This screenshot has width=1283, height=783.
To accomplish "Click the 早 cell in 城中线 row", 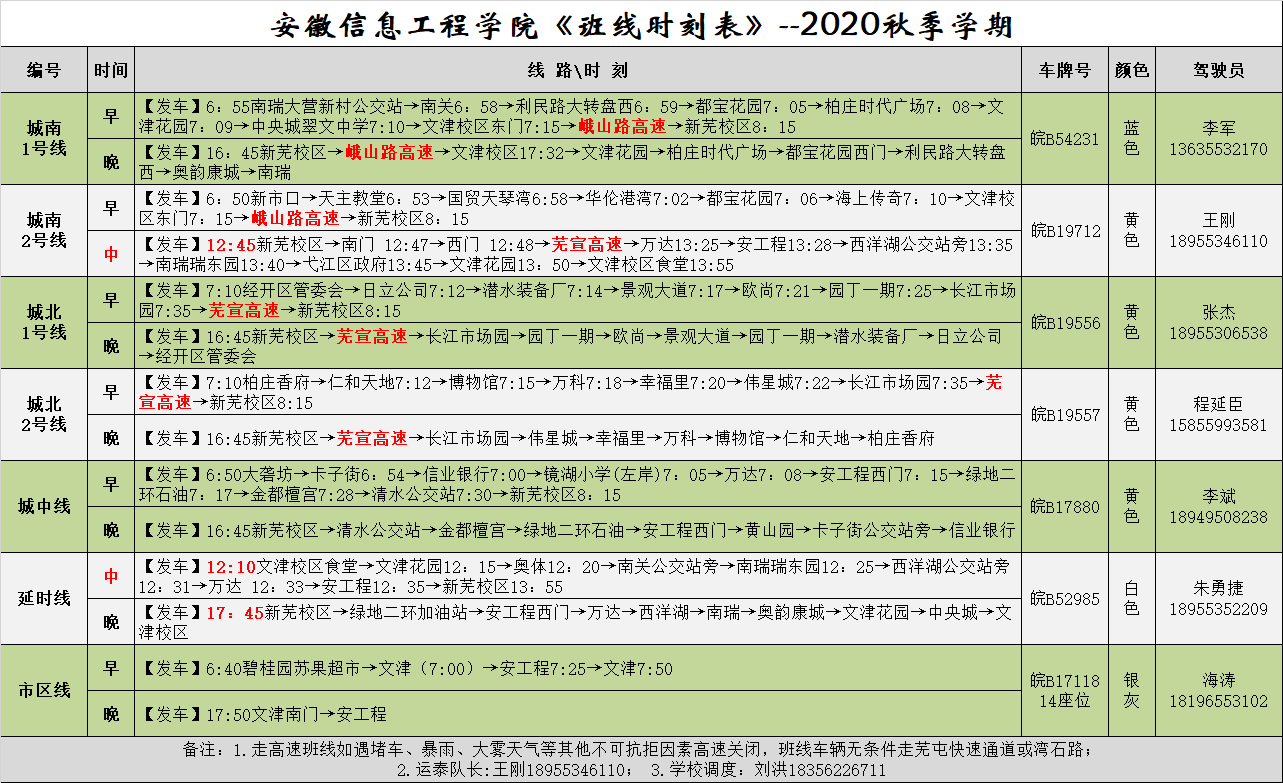I will coord(111,484).
